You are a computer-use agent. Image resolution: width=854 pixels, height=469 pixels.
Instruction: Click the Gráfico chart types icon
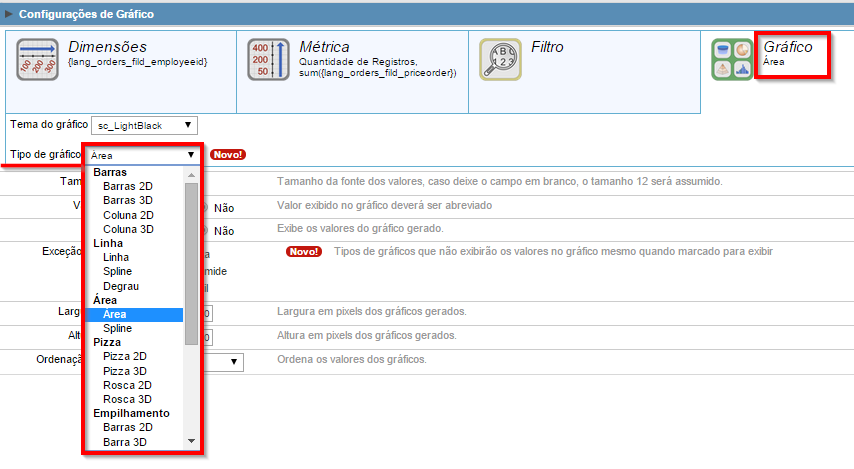tap(732, 60)
